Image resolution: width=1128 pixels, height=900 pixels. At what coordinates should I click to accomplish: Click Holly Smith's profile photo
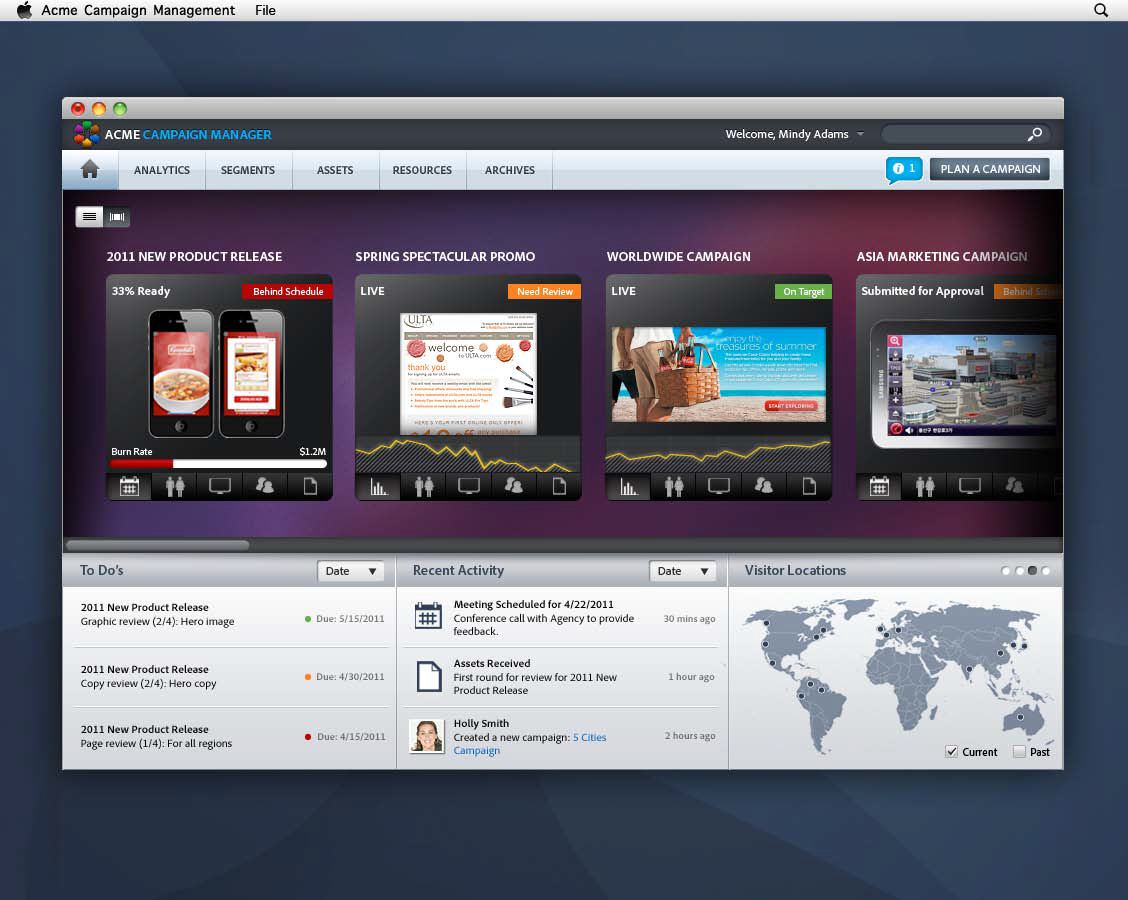[426, 736]
